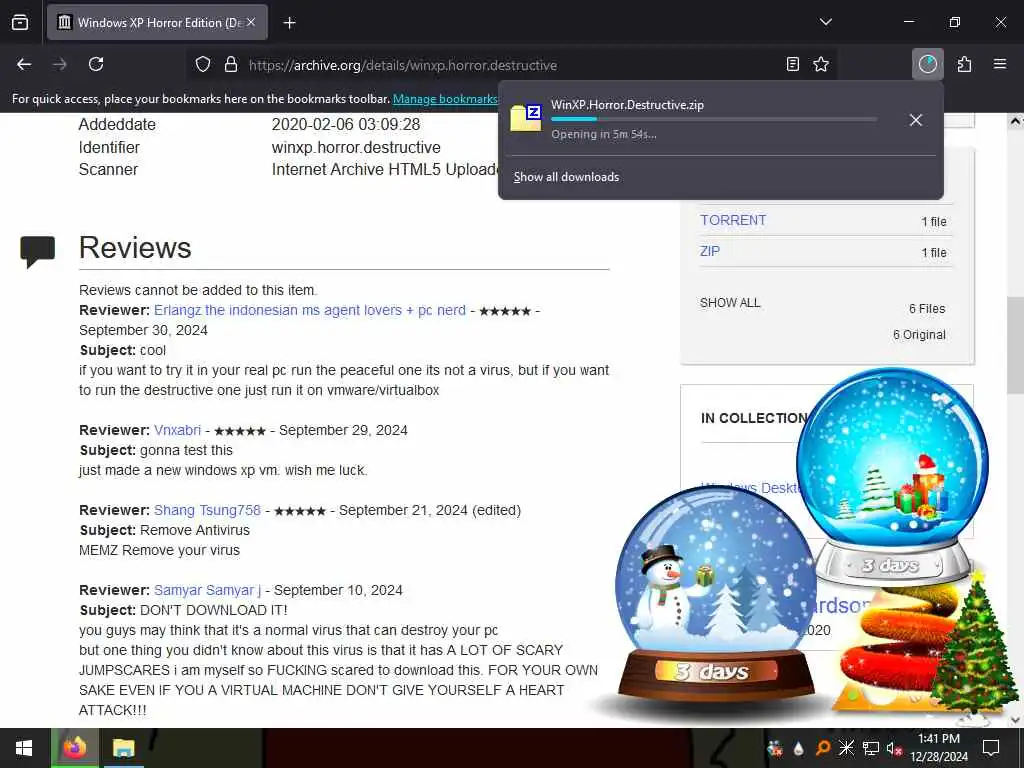Open the tracking protection shield icon
The height and width of the screenshot is (768, 1024).
click(x=203, y=65)
